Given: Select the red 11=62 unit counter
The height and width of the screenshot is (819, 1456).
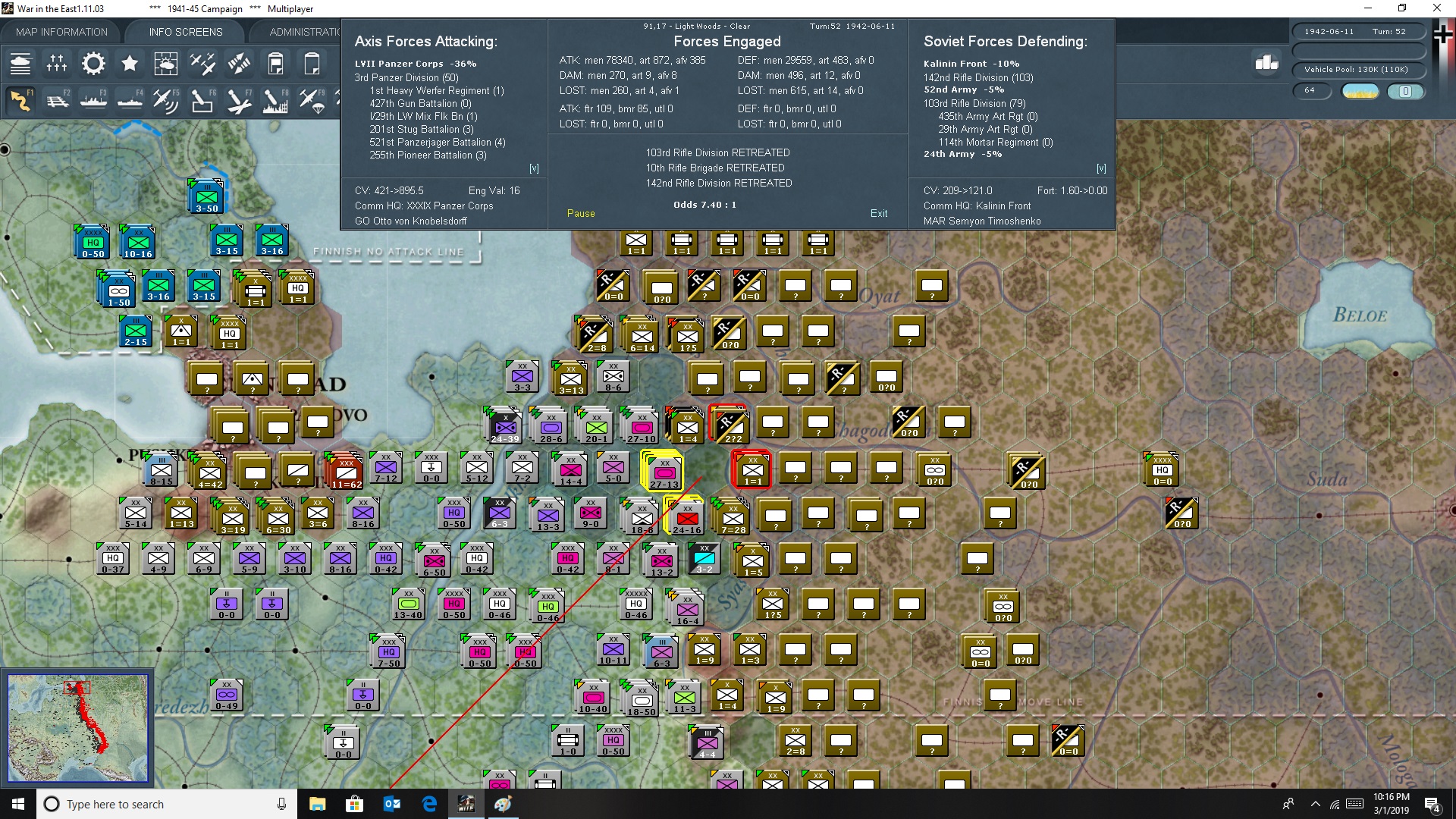Looking at the screenshot, I should [345, 470].
